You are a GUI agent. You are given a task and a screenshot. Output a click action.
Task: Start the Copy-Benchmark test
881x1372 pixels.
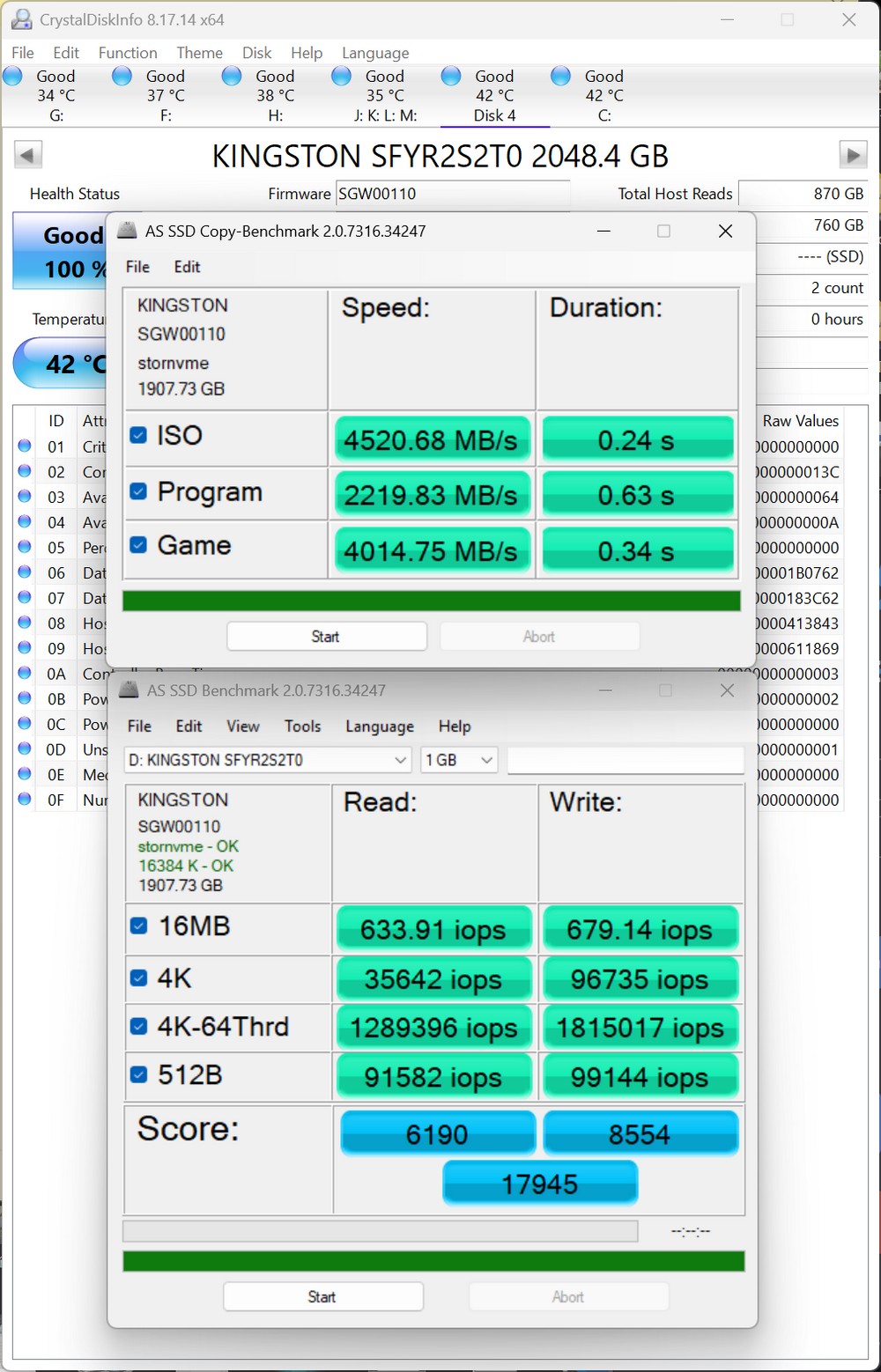pos(327,636)
